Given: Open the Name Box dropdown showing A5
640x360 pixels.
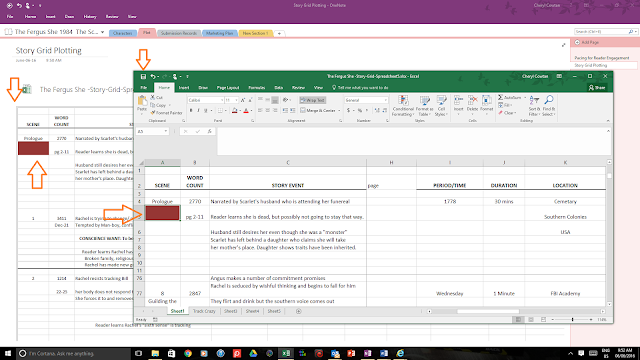Looking at the screenshot, I should (166, 131).
